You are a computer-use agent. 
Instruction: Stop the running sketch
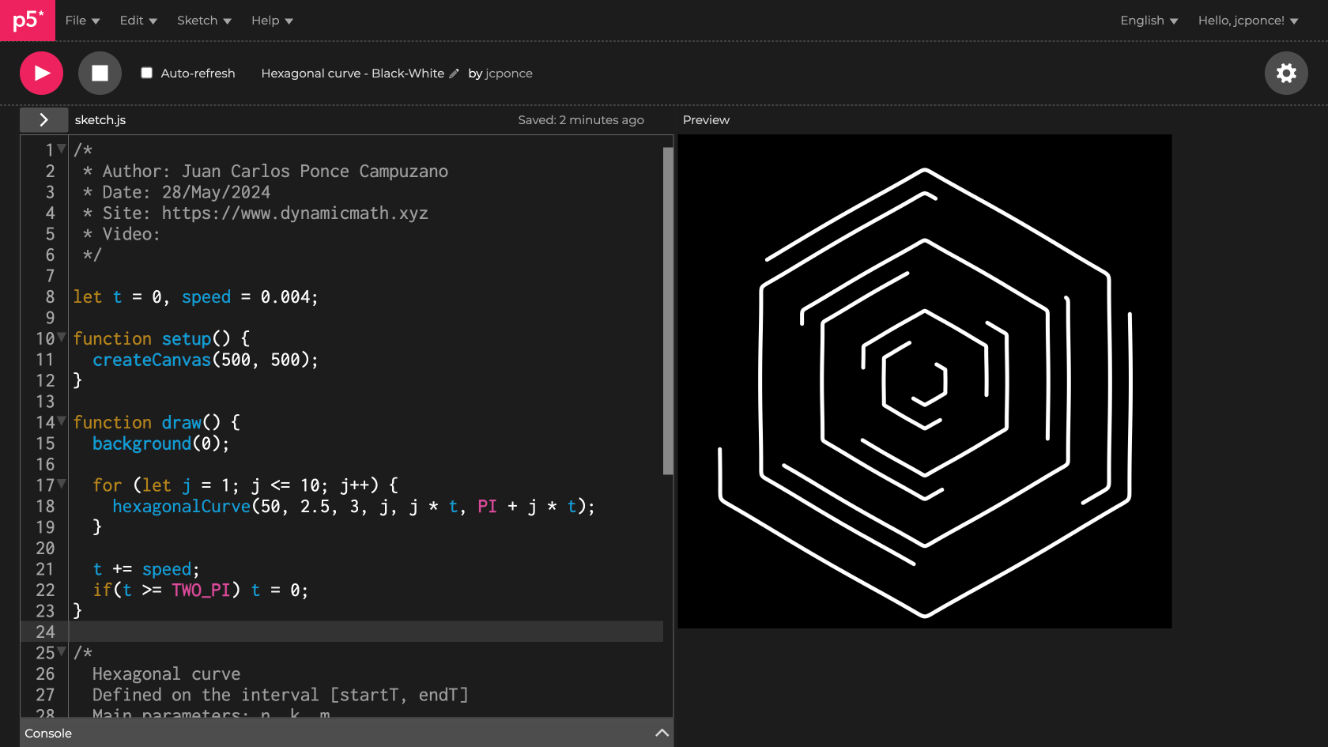(x=100, y=73)
